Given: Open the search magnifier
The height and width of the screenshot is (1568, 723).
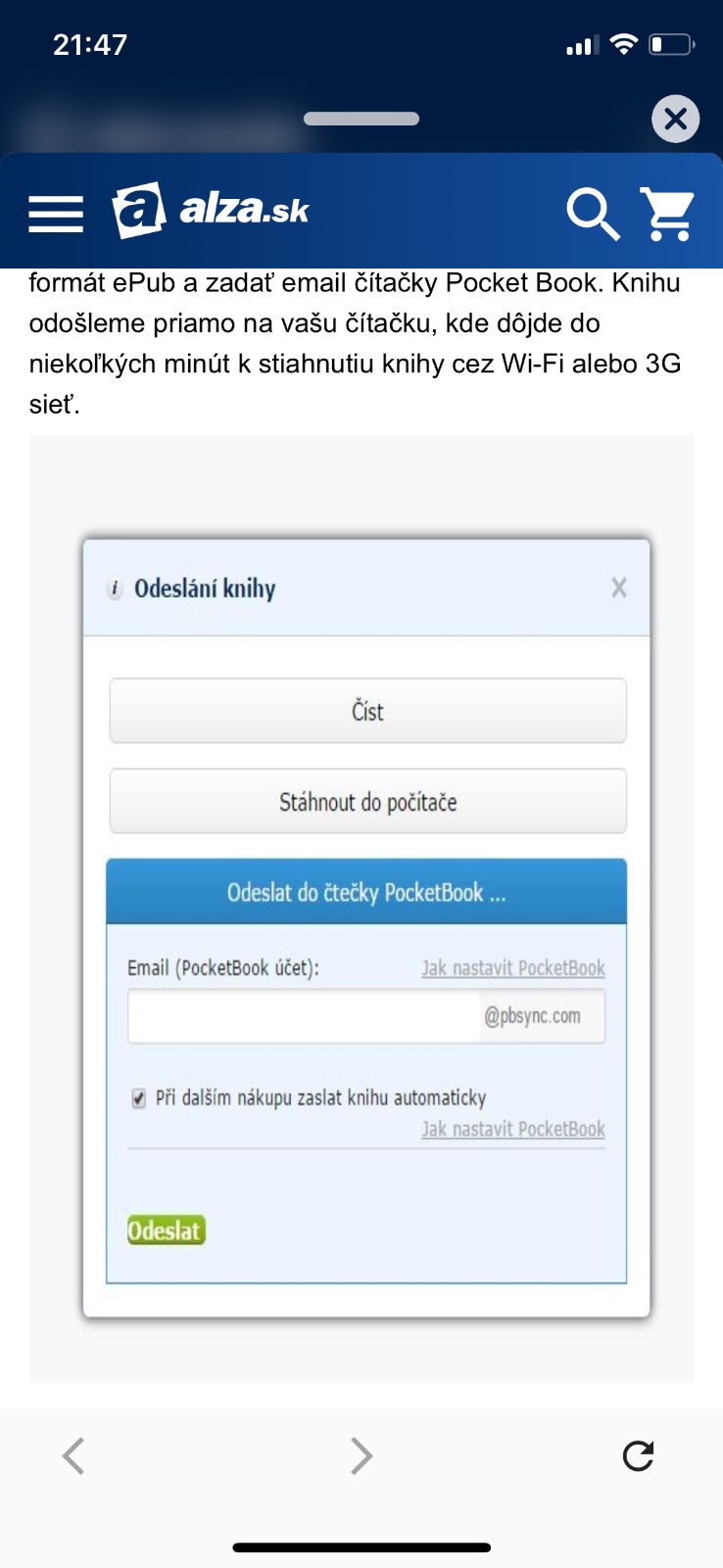Looking at the screenshot, I should (592, 213).
